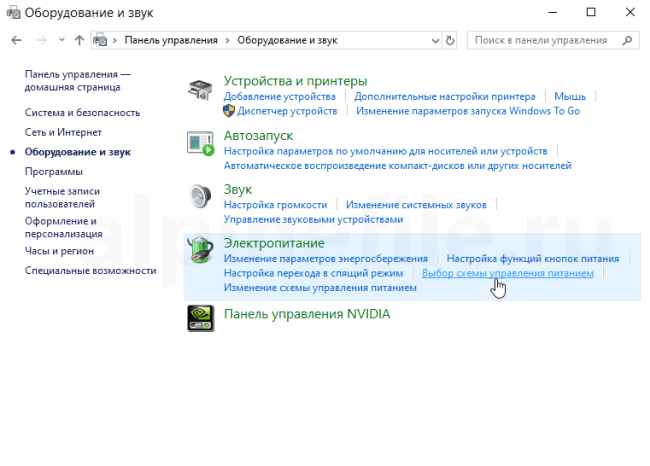Click Изменение параметров энергосбережения link
Viewport: 650px width, 466px height.
coord(325,258)
